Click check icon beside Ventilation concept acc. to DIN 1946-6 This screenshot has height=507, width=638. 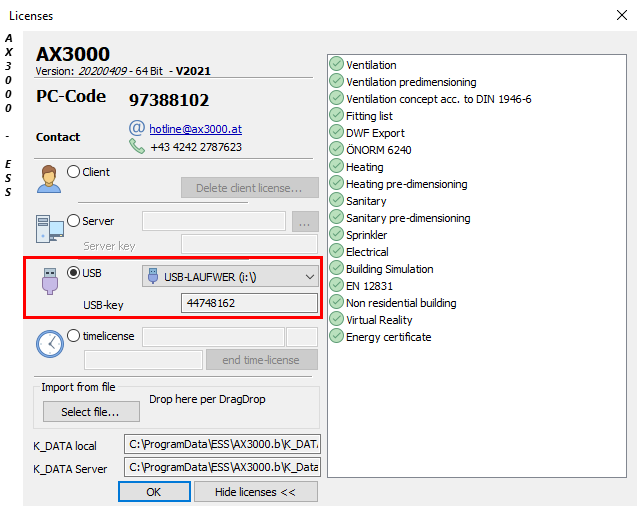tap(336, 98)
